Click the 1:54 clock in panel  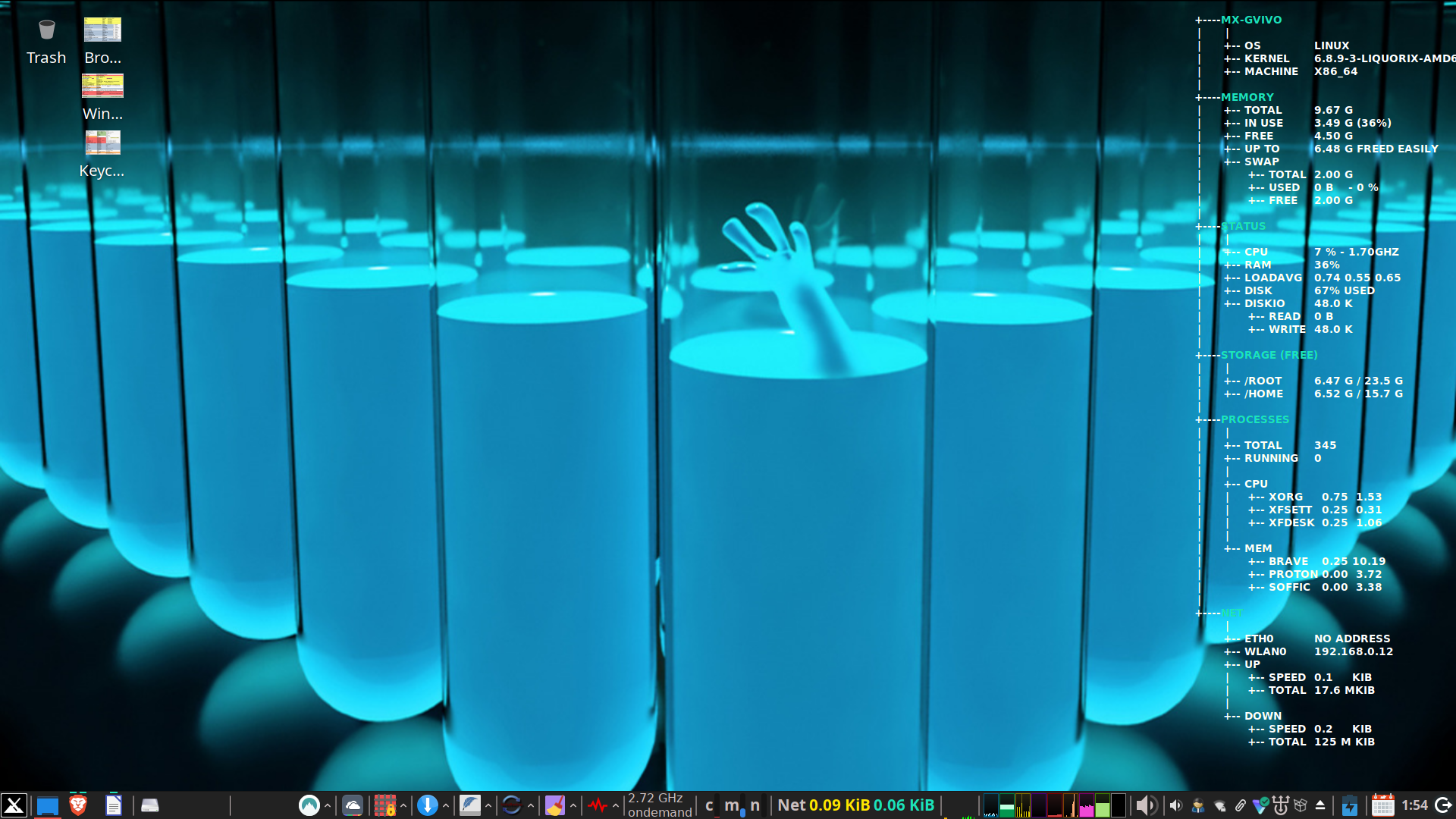(1414, 805)
